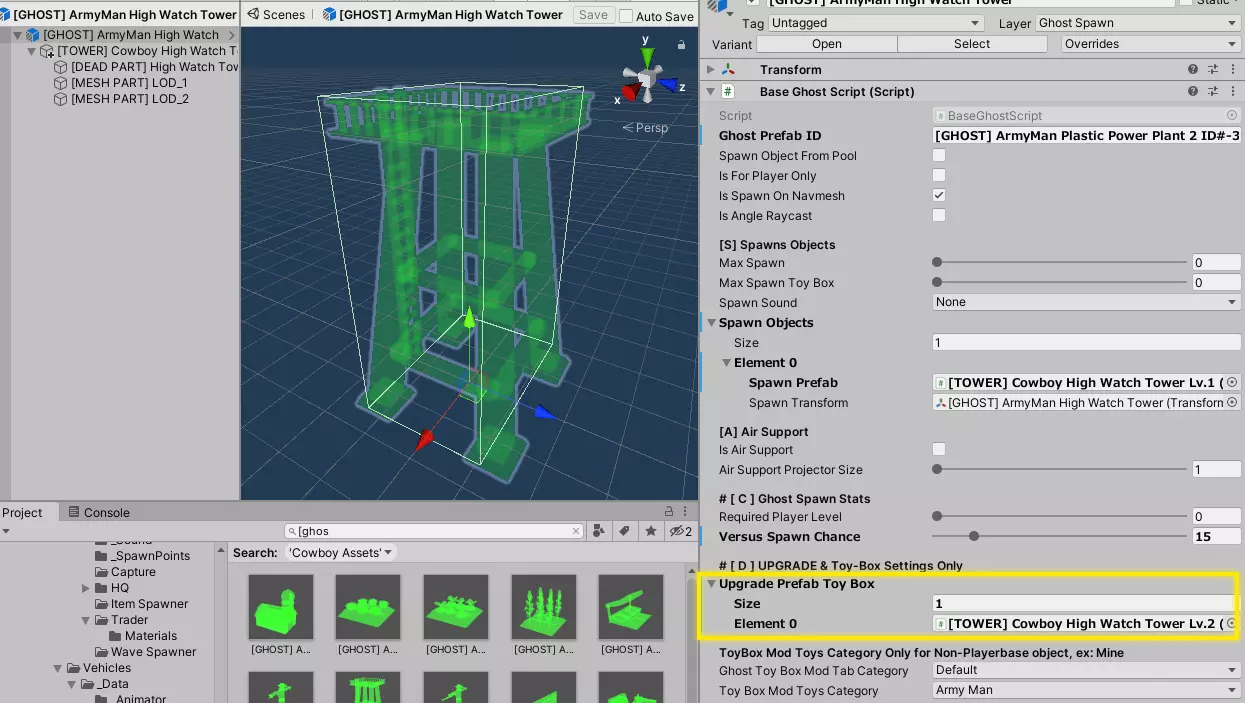This screenshot has height=703, width=1245.
Task: Uncheck Is Spawn On Navmesh
Action: point(939,196)
